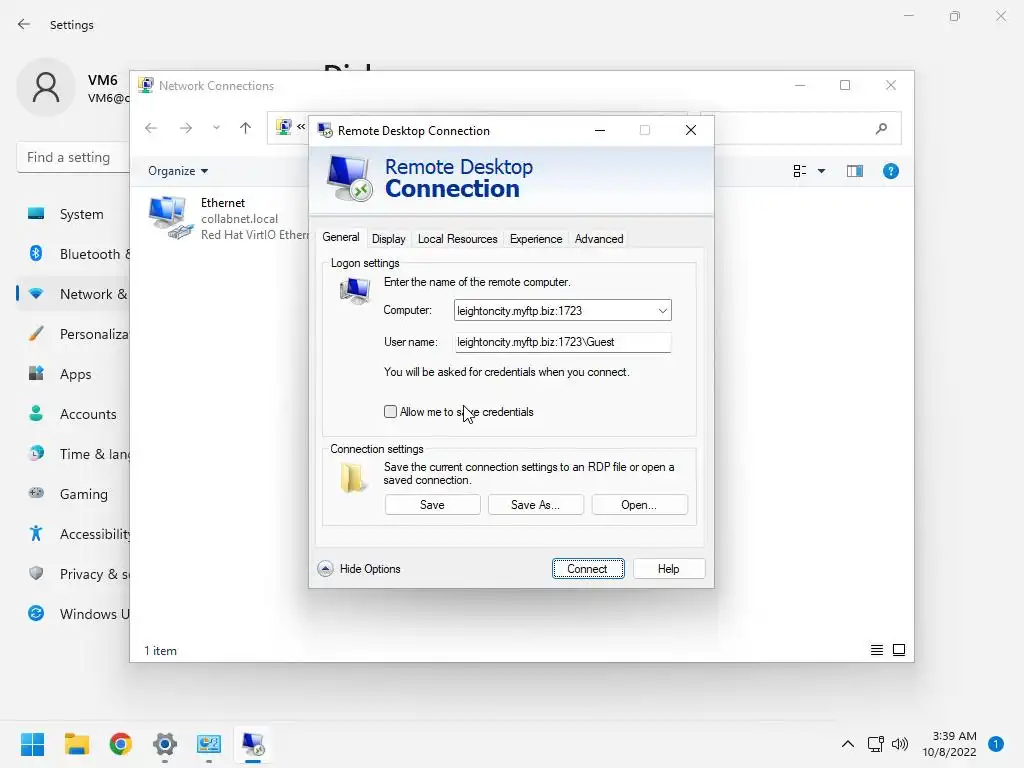This screenshot has height=768, width=1024.
Task: Switch to large icons view in status bar
Action: [899, 650]
